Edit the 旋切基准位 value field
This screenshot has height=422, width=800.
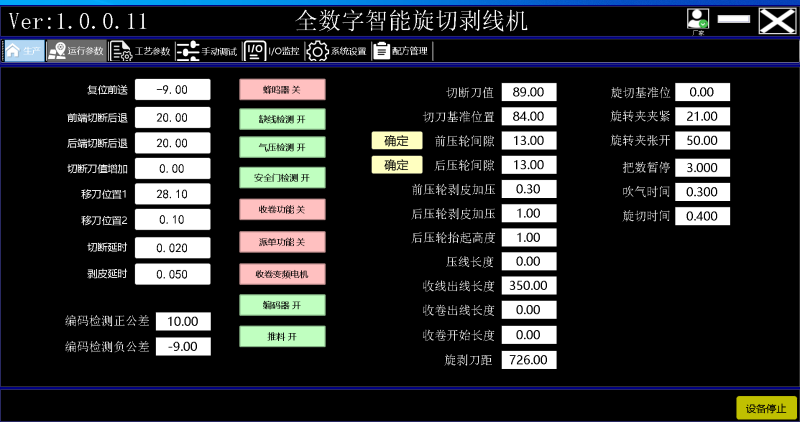[x=702, y=92]
